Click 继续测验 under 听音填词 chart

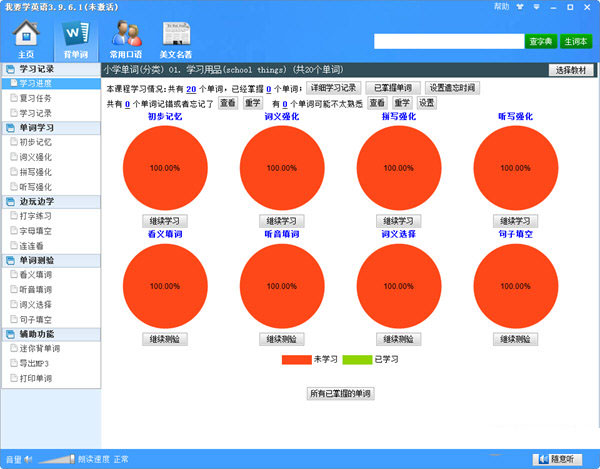[x=282, y=339]
